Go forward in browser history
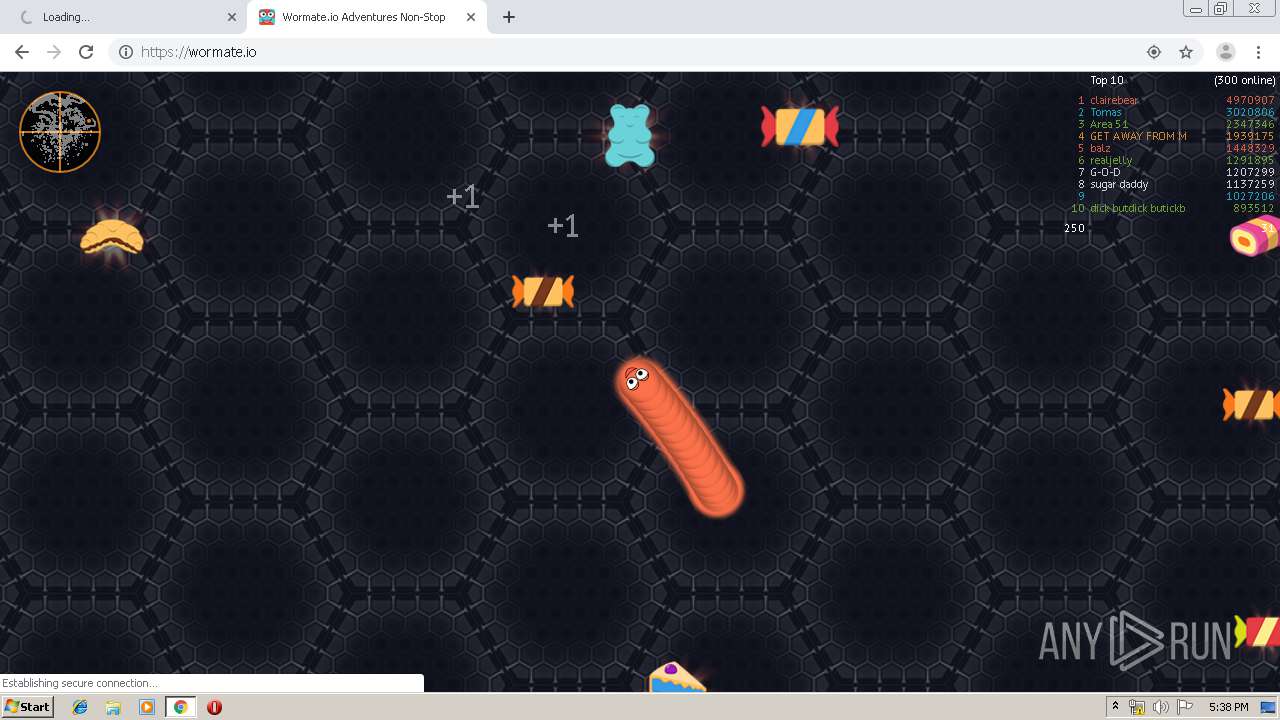 (54, 52)
